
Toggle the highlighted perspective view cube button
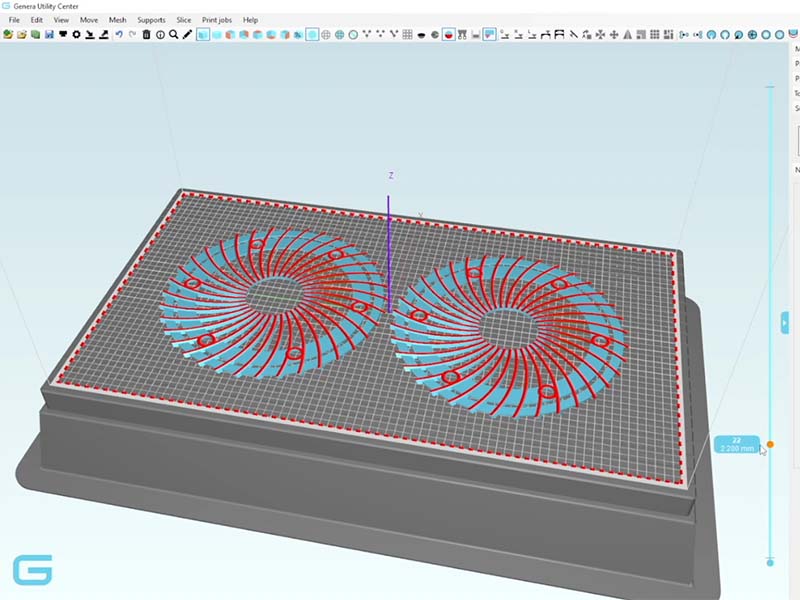[203, 34]
